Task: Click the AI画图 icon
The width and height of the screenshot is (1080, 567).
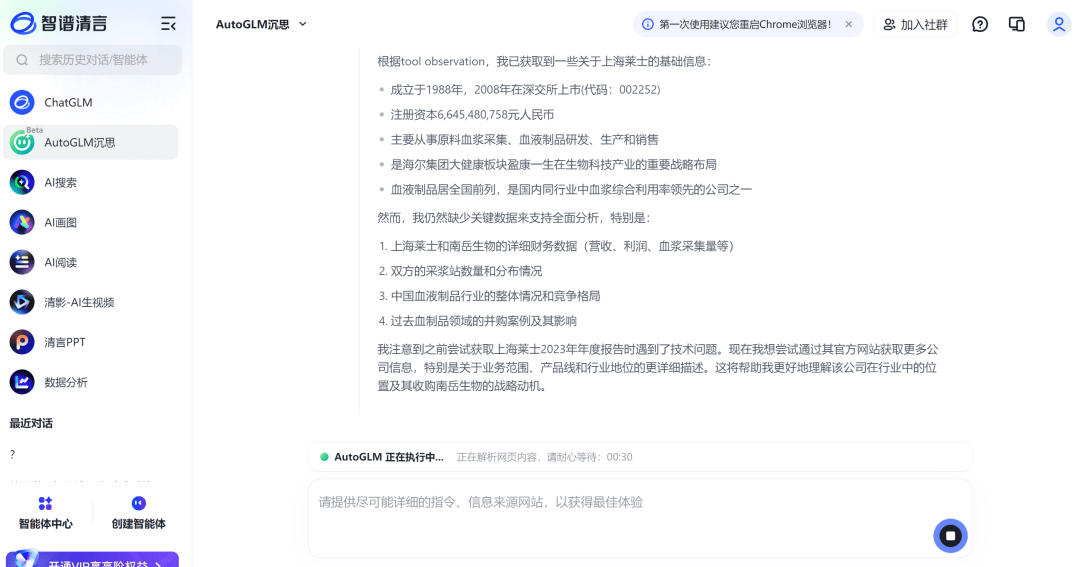Action: (22, 223)
